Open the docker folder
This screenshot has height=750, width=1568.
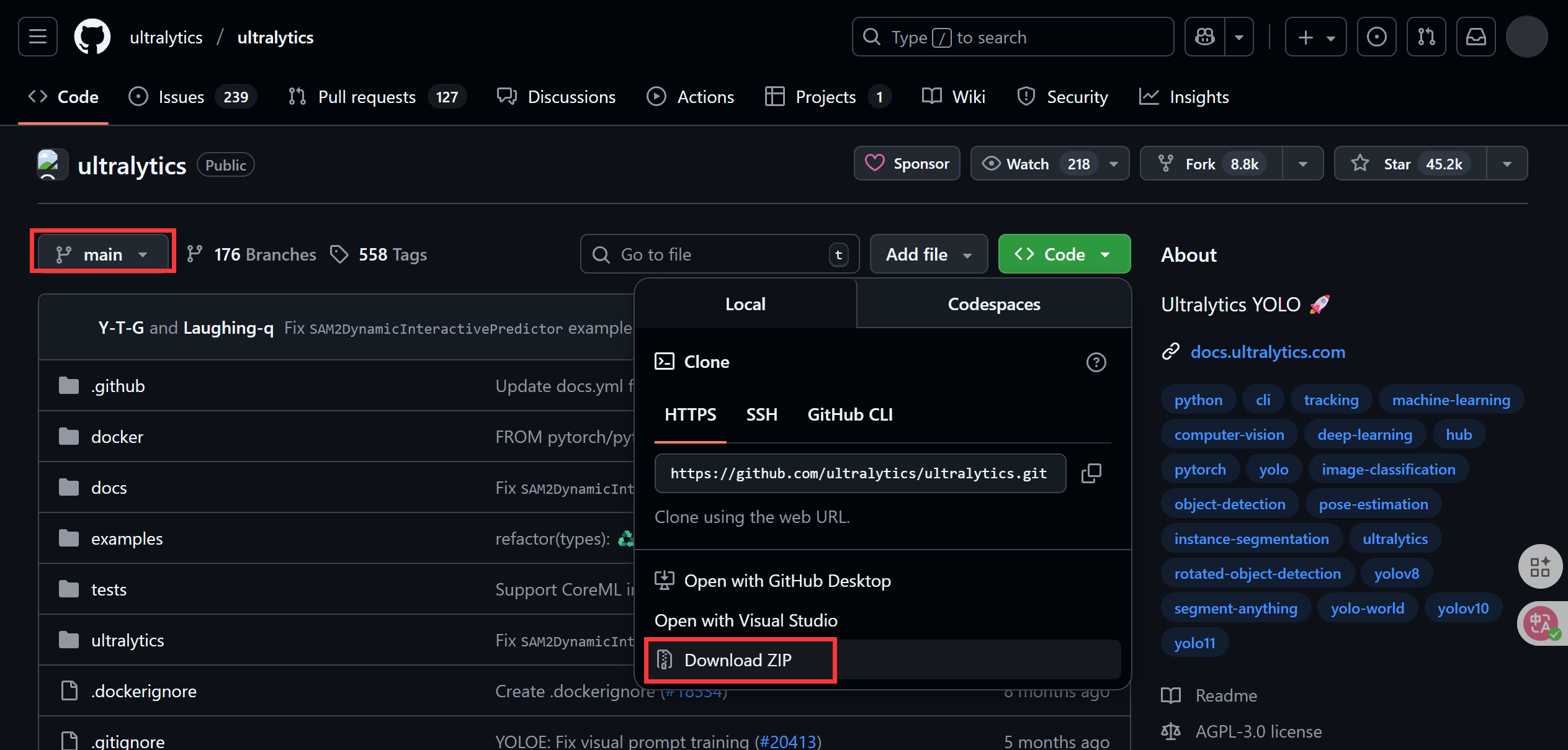pos(117,437)
